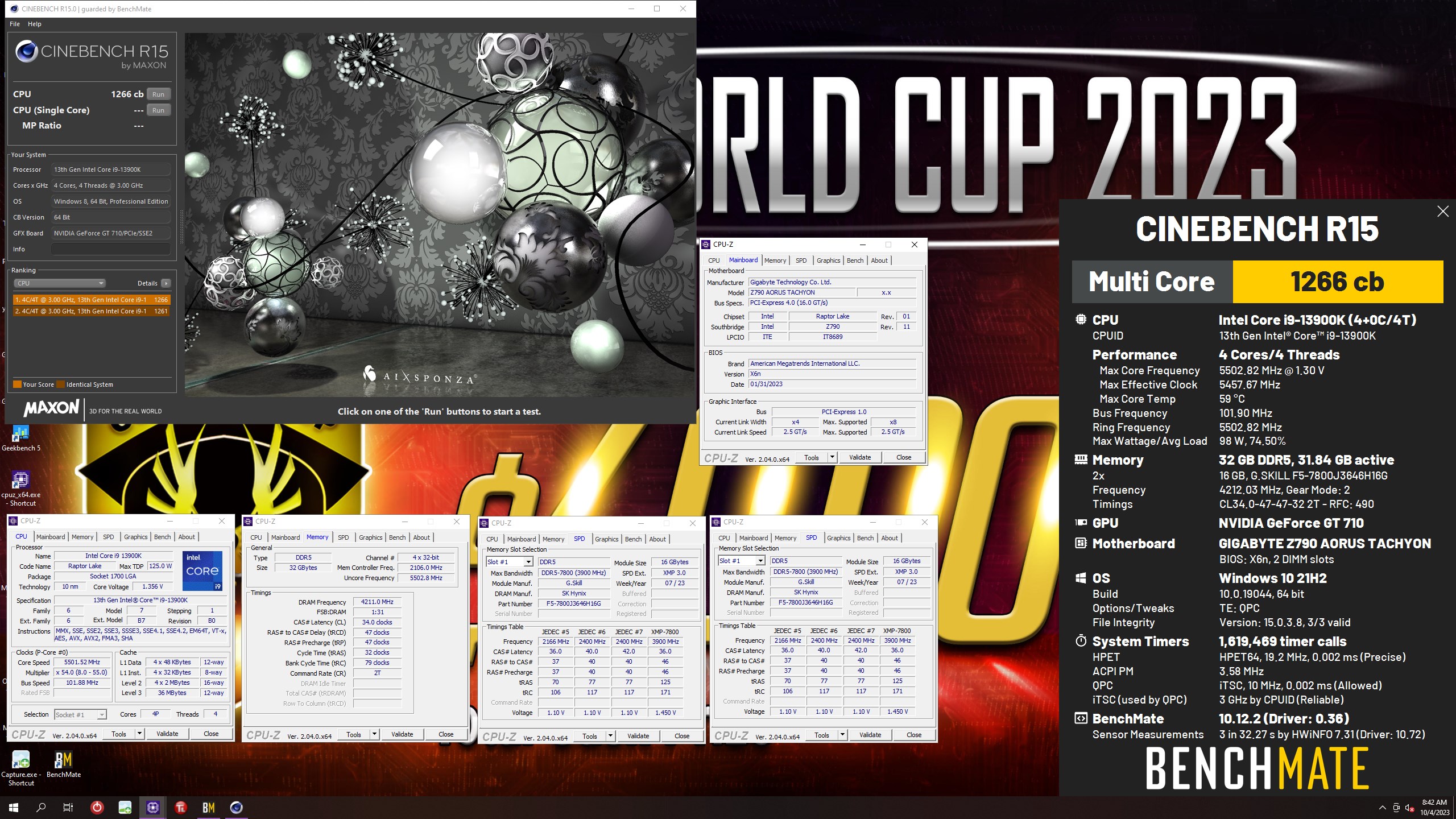Switch to Mainboard tab in the CPU-Z CPU window
The width and height of the screenshot is (1456, 819).
(51, 537)
